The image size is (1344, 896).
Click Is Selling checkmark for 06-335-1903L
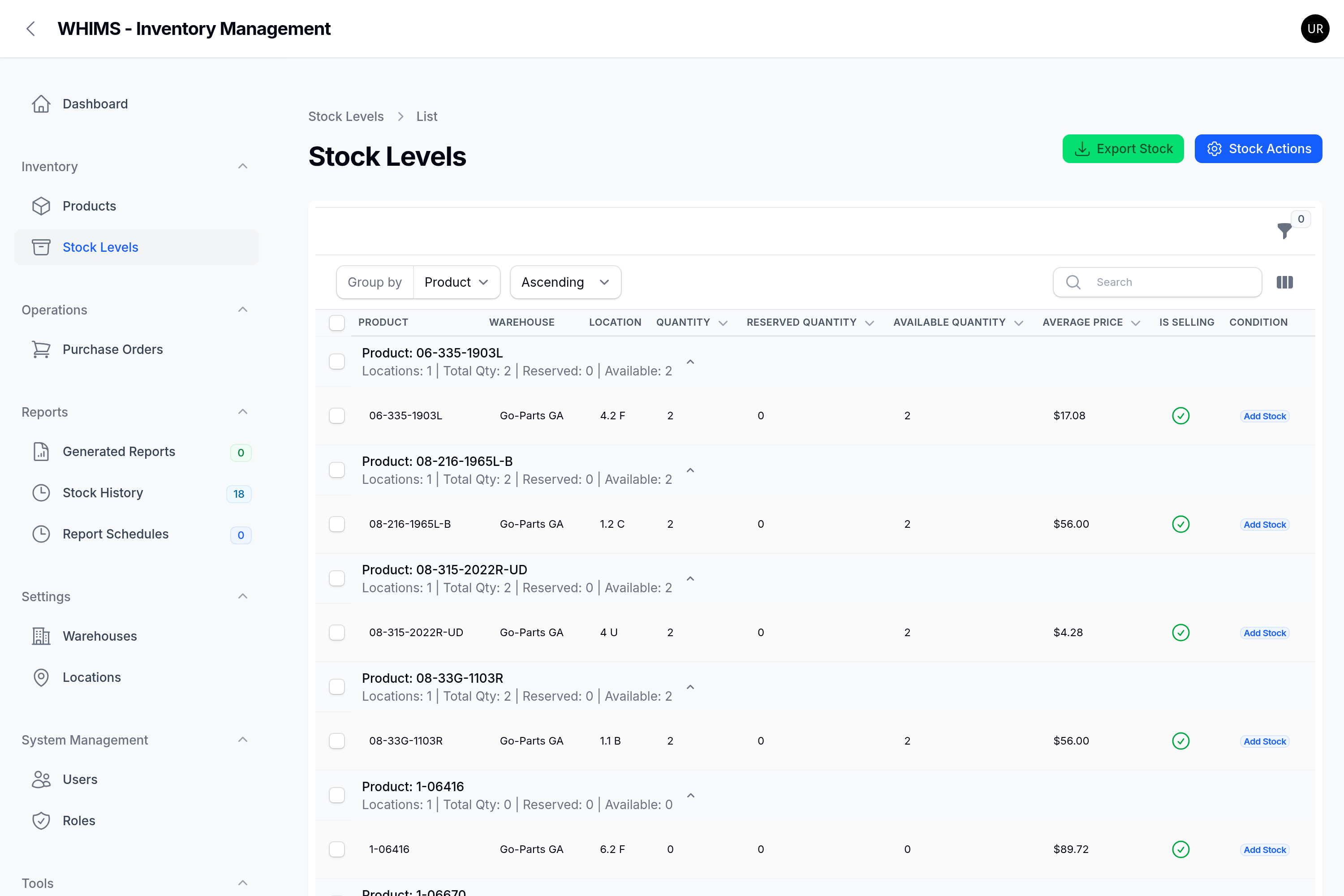coord(1180,416)
